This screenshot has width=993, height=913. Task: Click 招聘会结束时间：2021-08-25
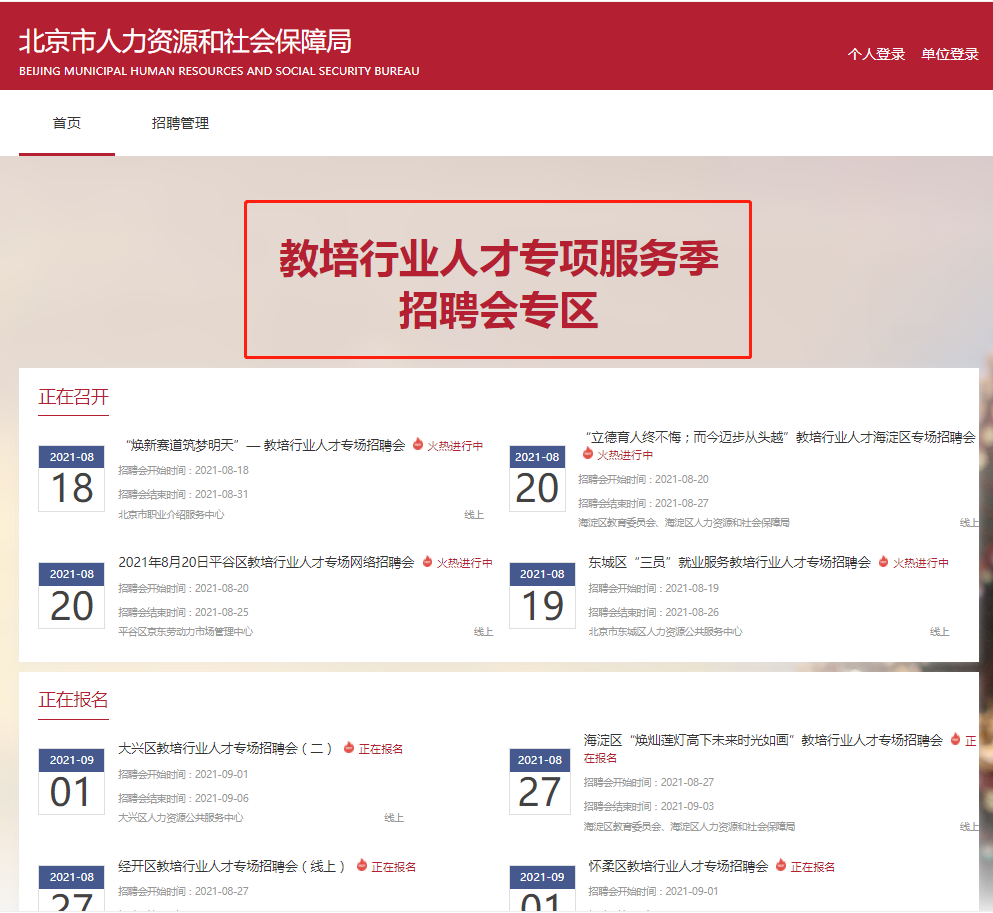184,612
